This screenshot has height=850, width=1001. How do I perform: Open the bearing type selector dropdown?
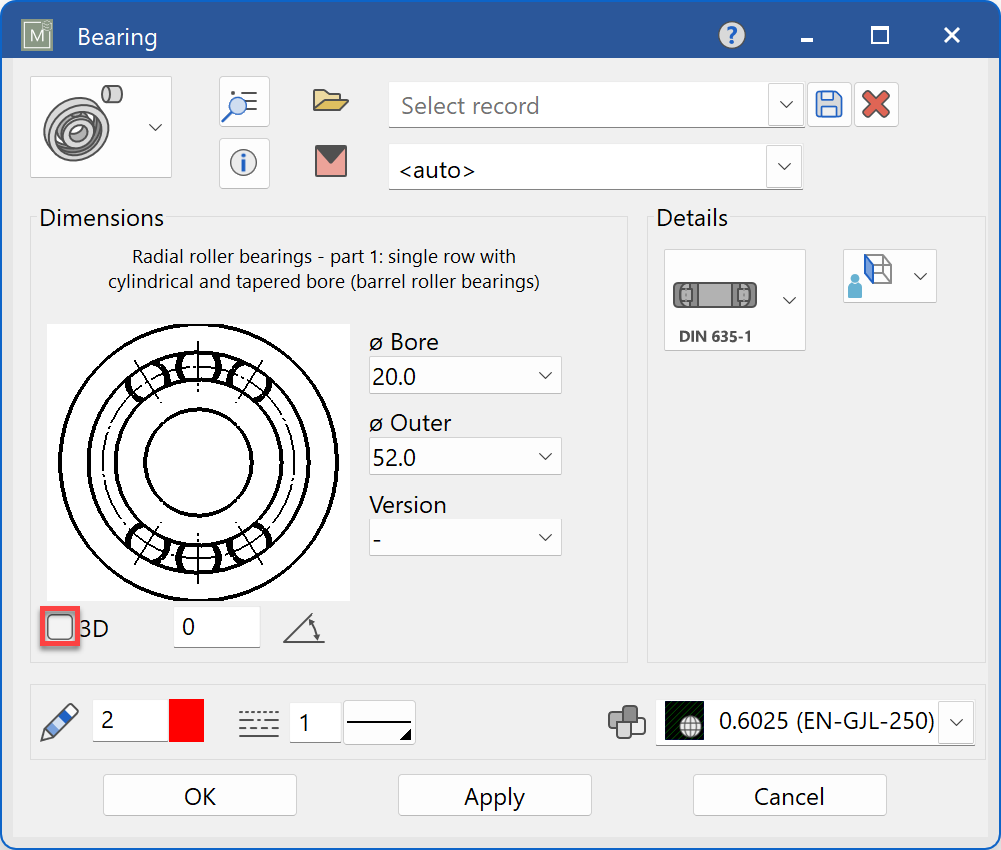[101, 127]
